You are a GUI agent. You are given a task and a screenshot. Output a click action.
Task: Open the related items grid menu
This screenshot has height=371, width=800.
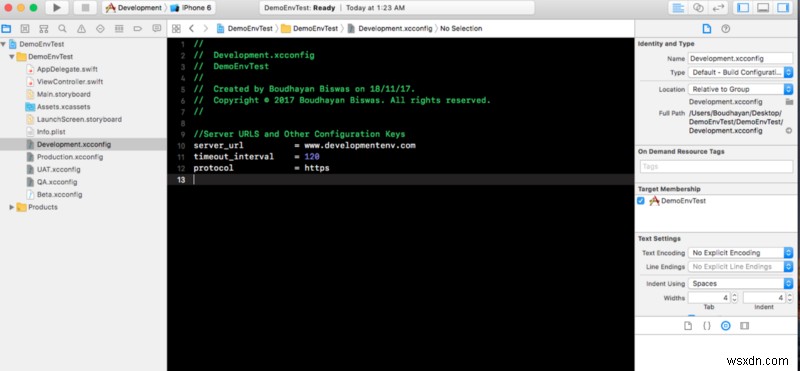[176, 29]
